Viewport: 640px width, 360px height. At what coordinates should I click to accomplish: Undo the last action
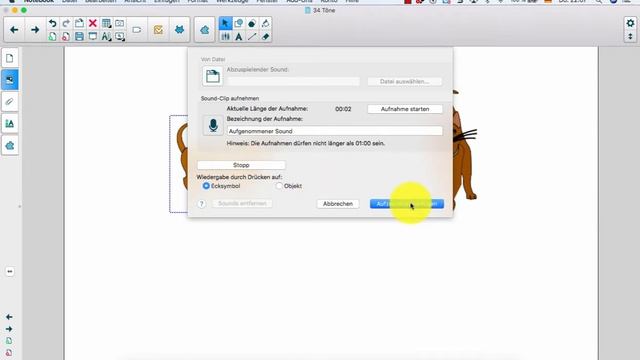tap(53, 23)
